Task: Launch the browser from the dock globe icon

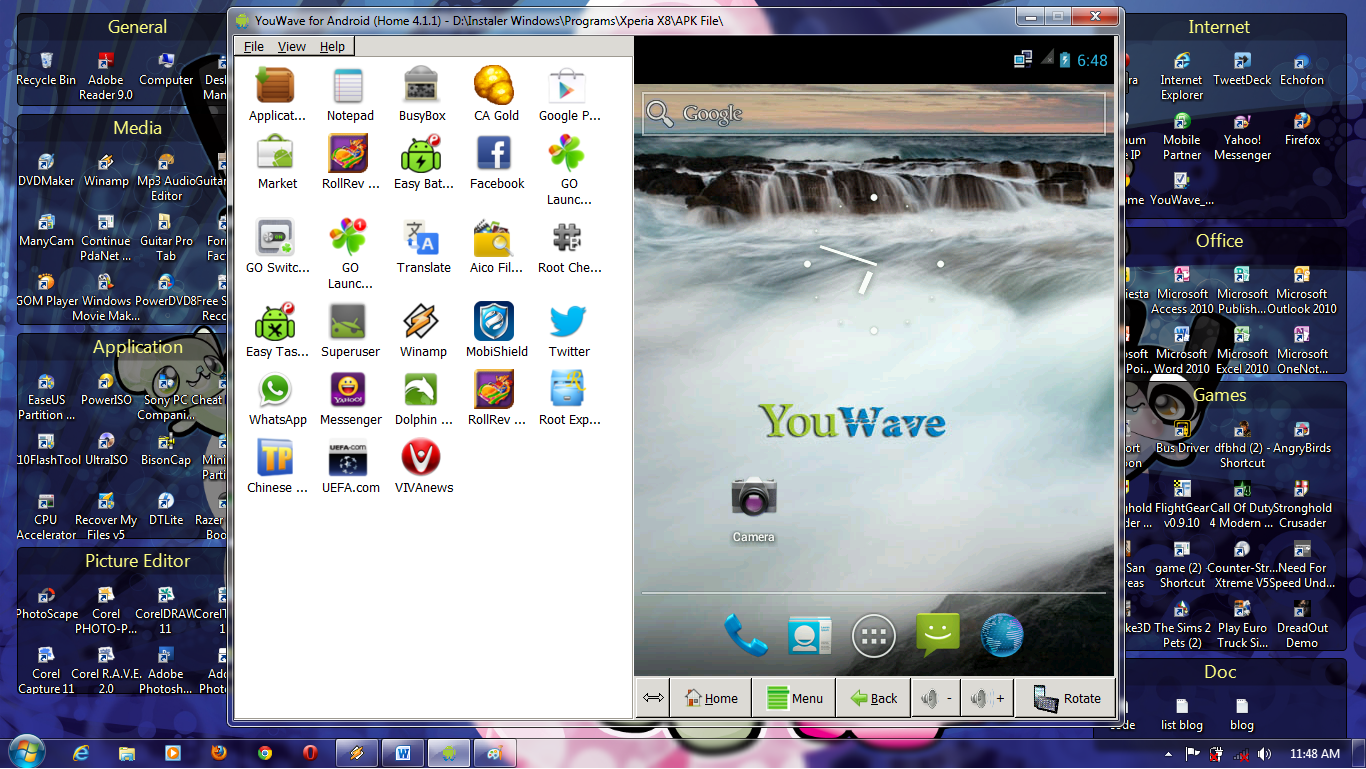Action: pos(1001,635)
